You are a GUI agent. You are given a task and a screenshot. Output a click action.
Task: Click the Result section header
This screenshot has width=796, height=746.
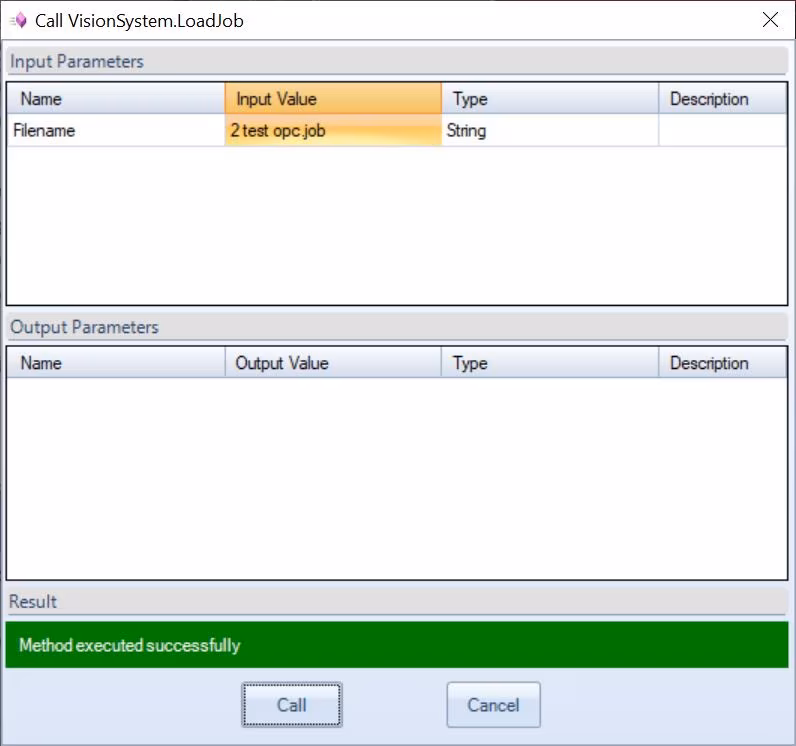[x=34, y=602]
